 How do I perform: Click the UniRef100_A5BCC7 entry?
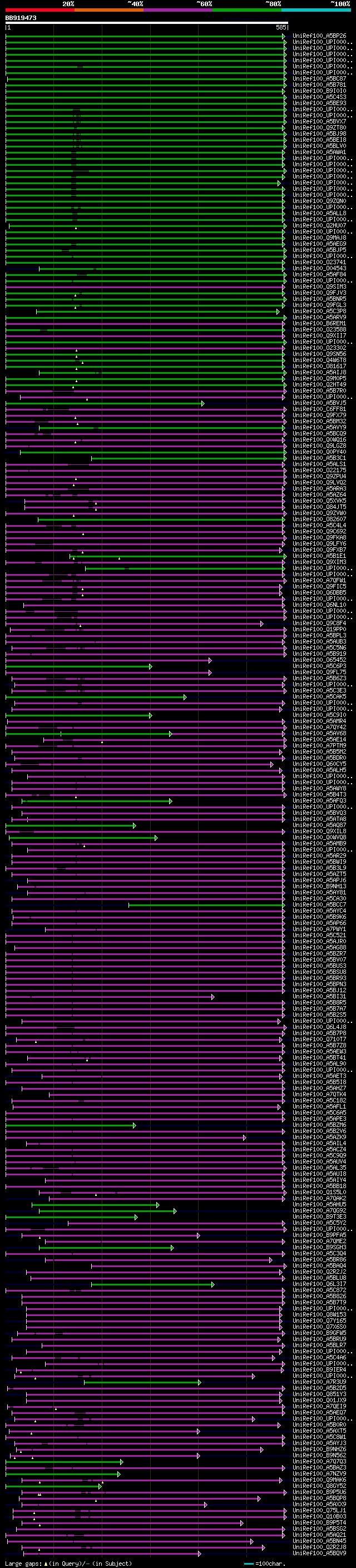(319, 905)
